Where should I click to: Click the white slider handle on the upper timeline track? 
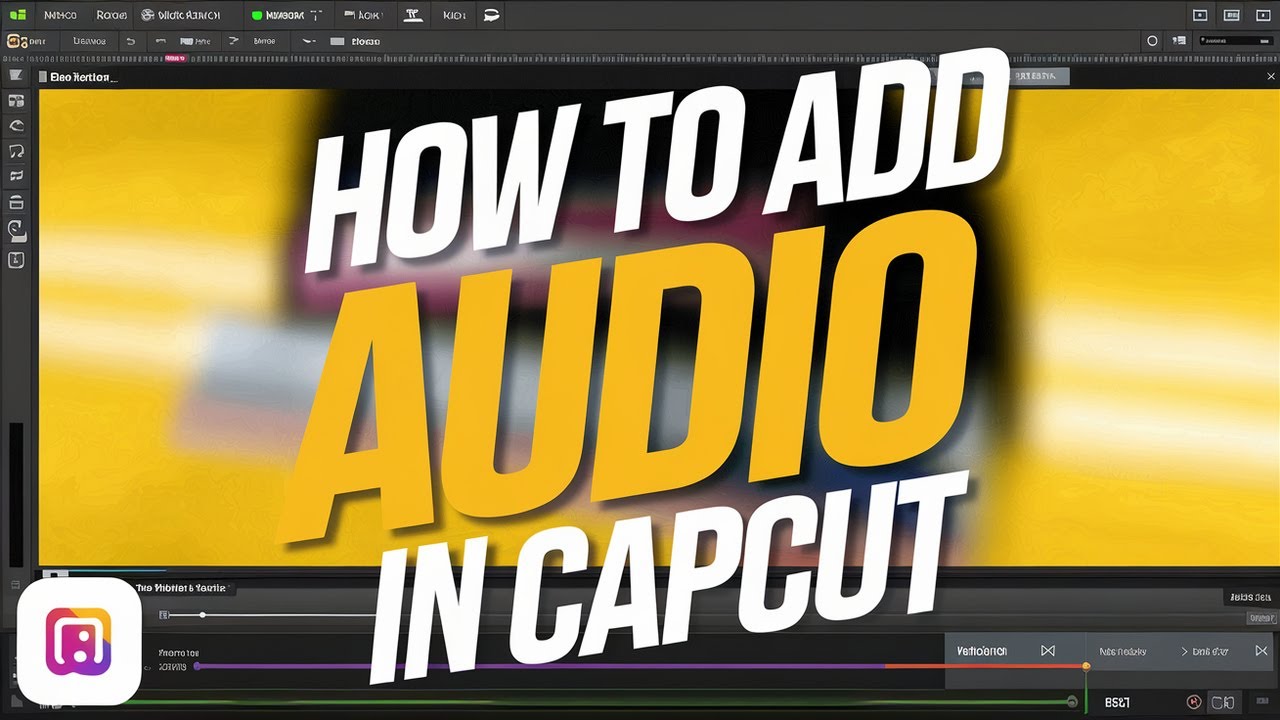coord(202,615)
